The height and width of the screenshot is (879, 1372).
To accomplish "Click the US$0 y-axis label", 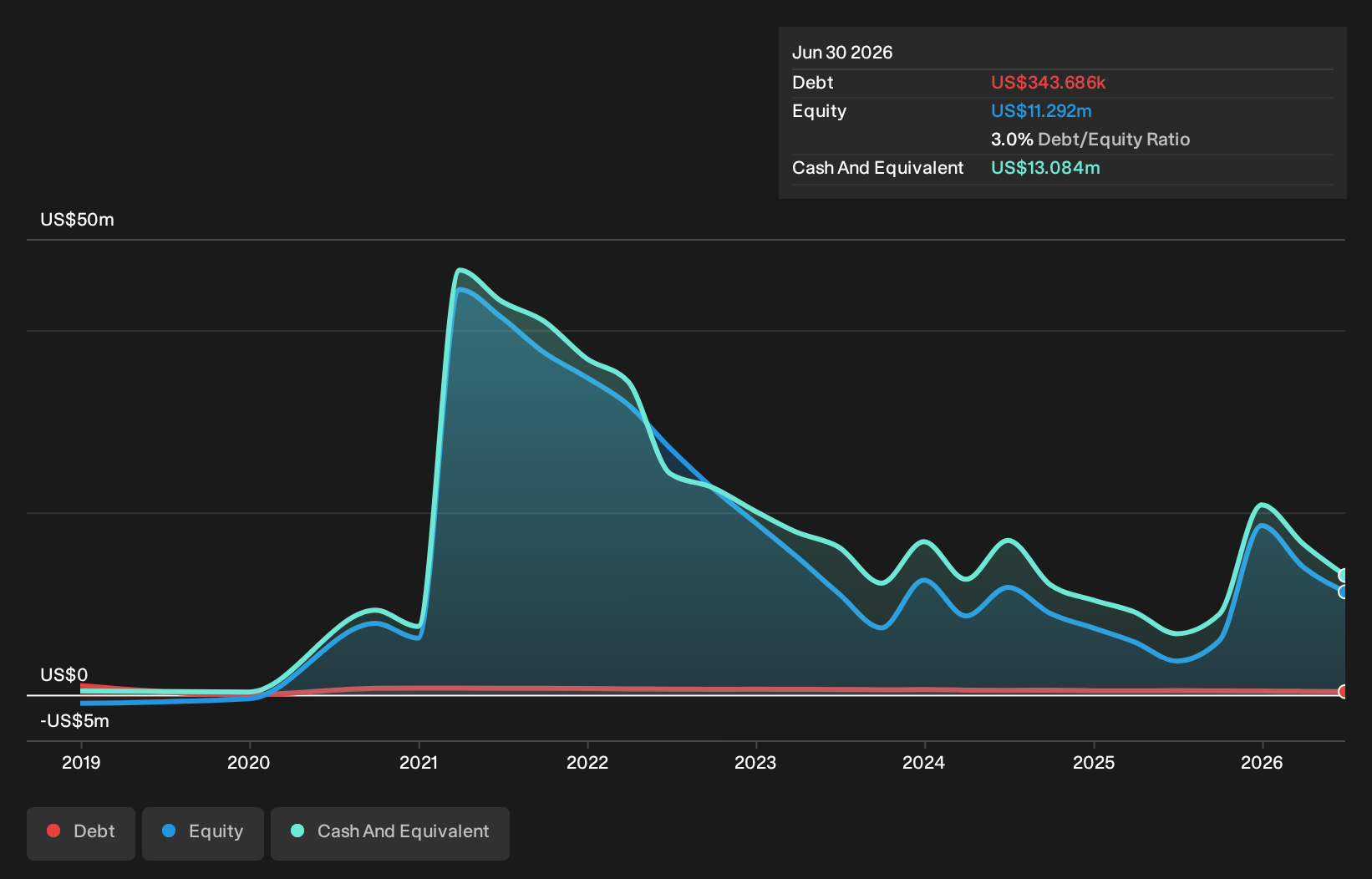I will point(64,674).
